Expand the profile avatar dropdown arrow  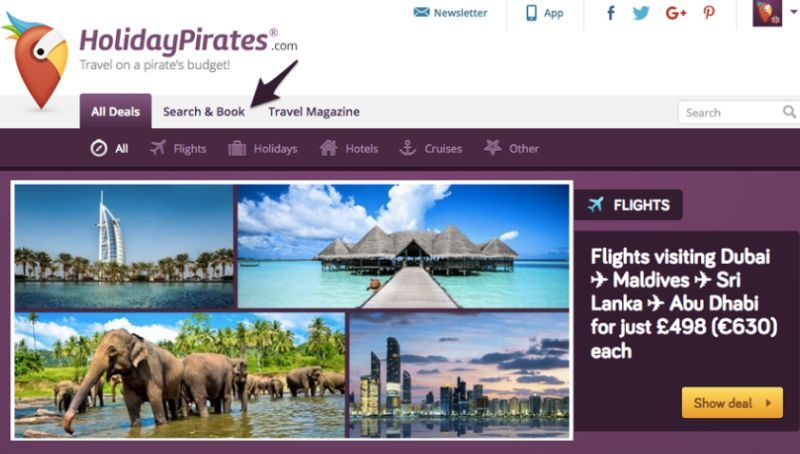[794, 11]
